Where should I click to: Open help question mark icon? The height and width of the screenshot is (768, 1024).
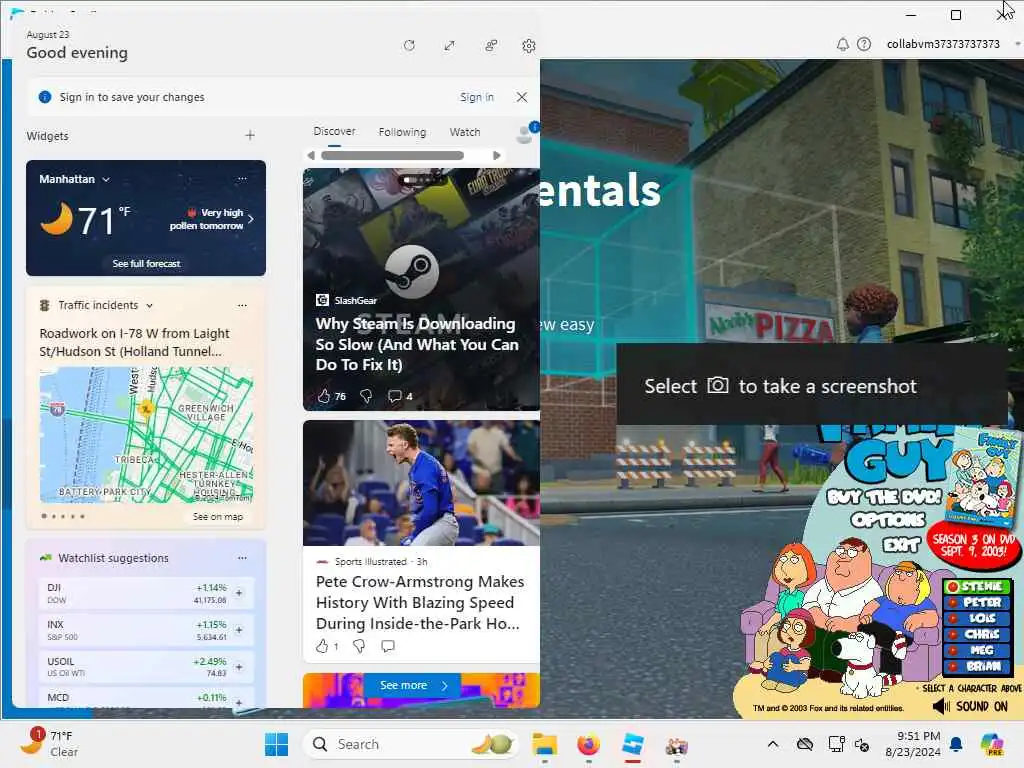864,44
